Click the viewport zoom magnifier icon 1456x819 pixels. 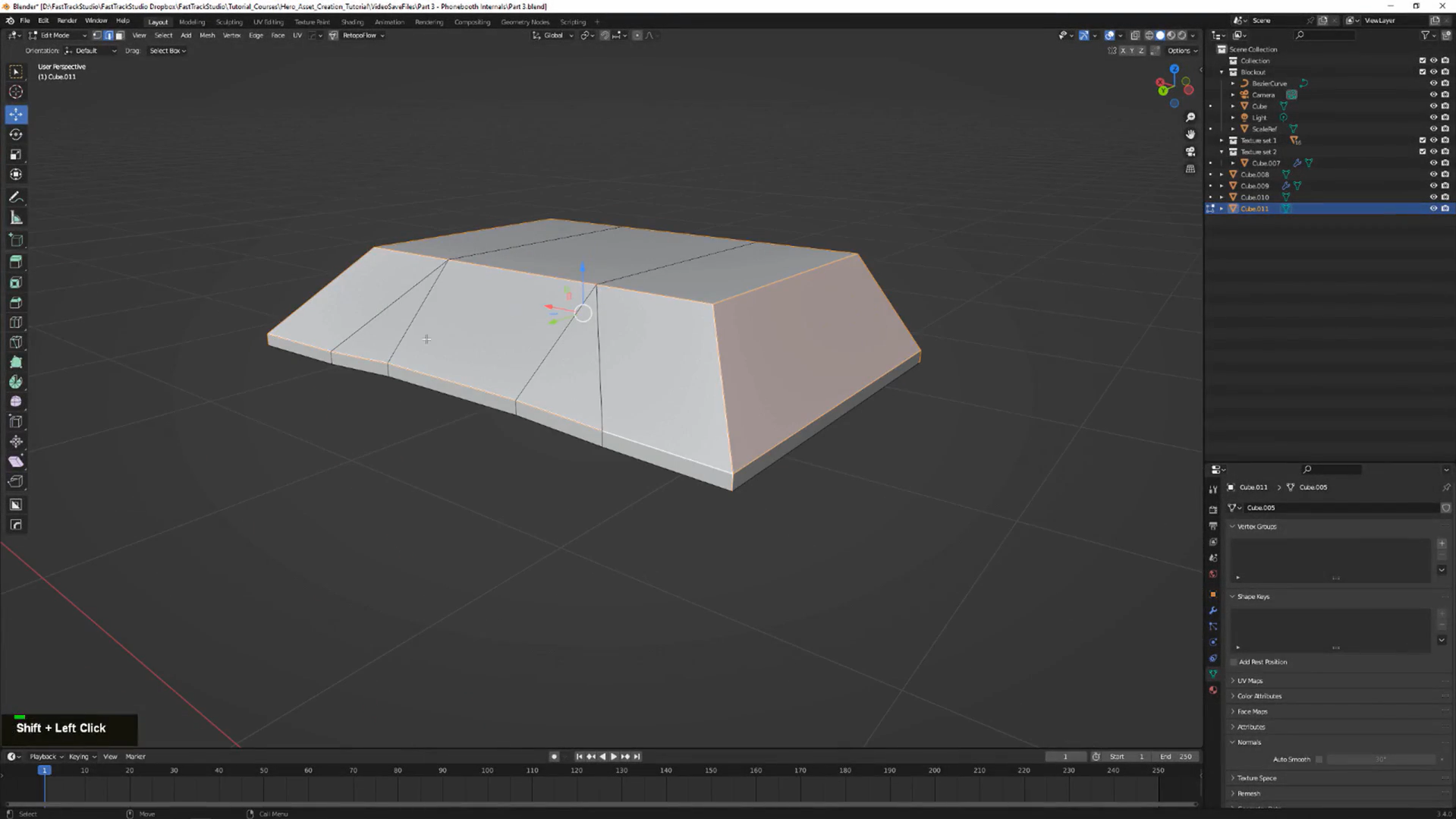(x=1190, y=118)
